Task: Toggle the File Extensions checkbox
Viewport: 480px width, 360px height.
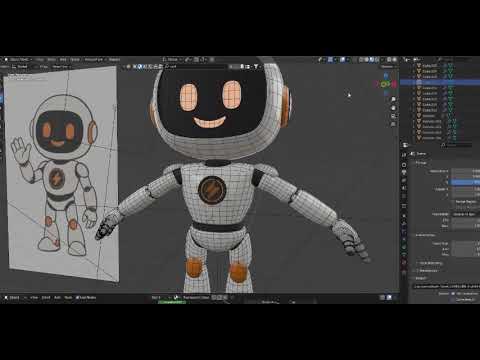Action: pyautogui.click(x=453, y=294)
